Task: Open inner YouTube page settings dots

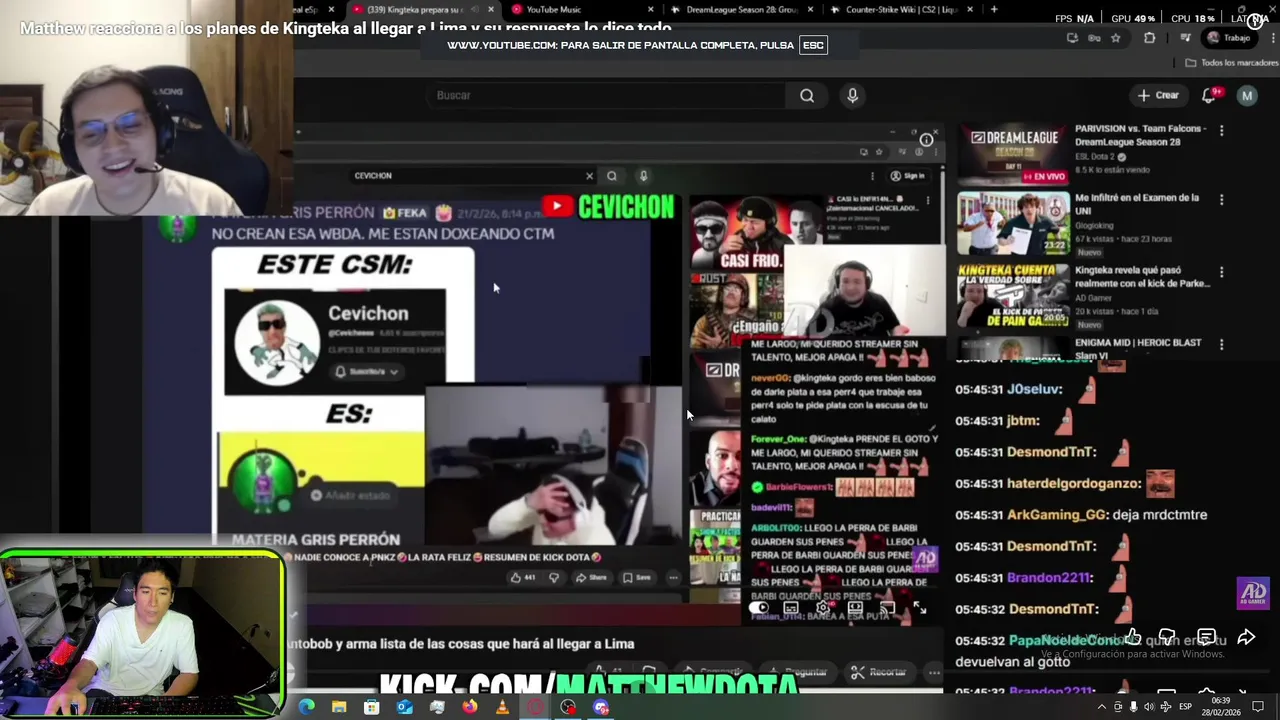Action: (x=872, y=176)
